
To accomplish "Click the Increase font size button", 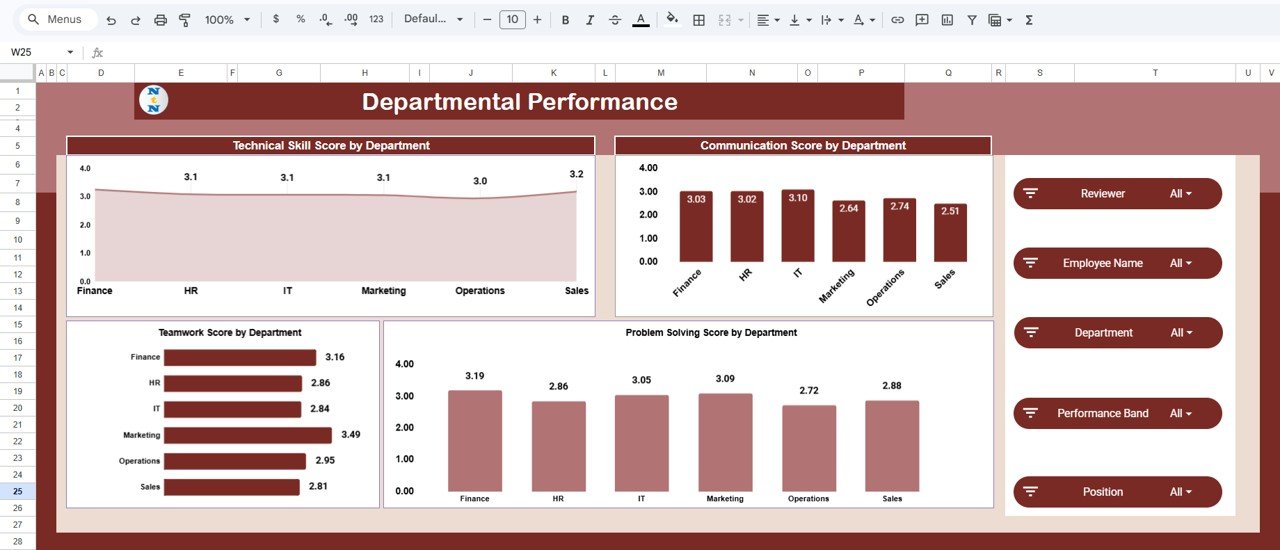I will tap(537, 20).
